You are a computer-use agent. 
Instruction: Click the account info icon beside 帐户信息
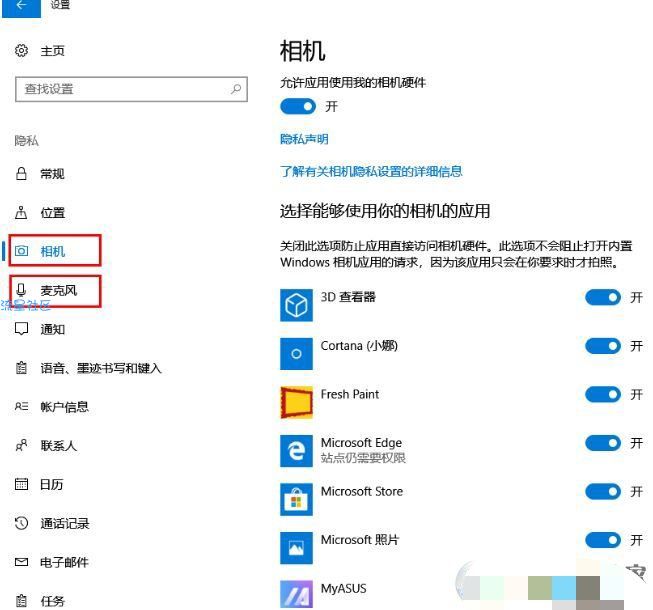pos(21,406)
